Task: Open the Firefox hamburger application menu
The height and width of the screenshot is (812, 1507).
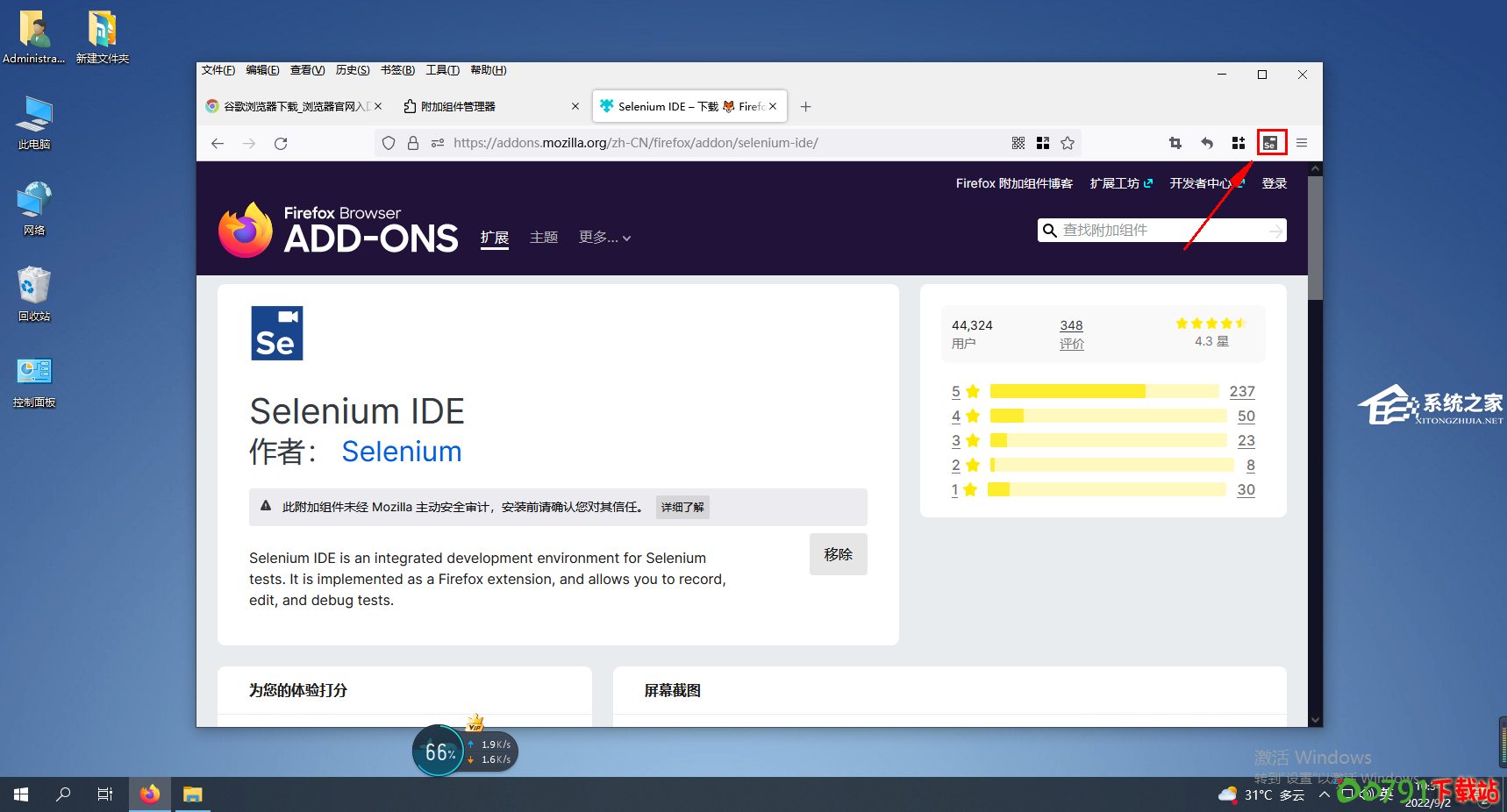Action: click(1302, 143)
